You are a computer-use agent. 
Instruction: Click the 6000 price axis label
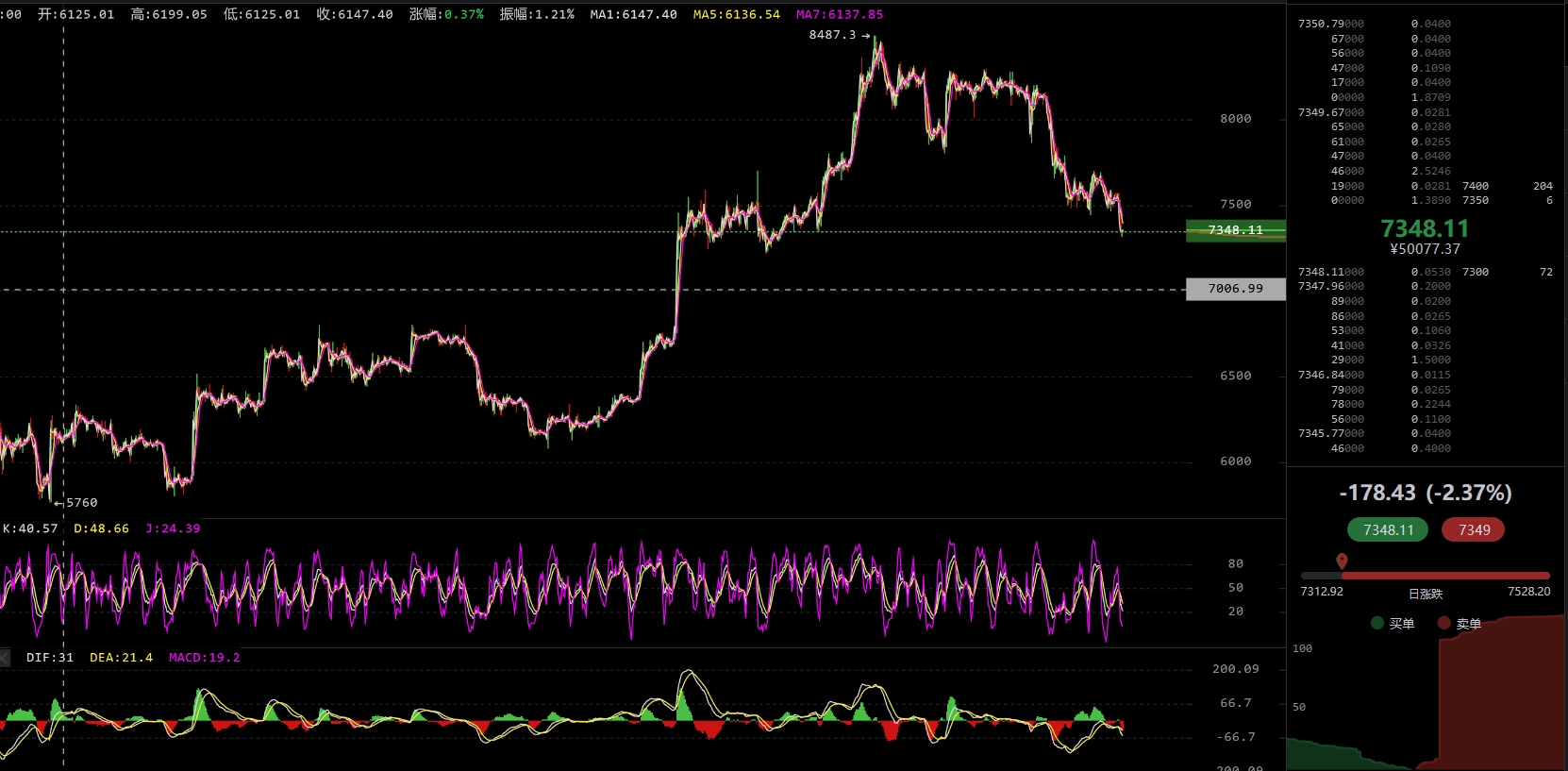1236,461
